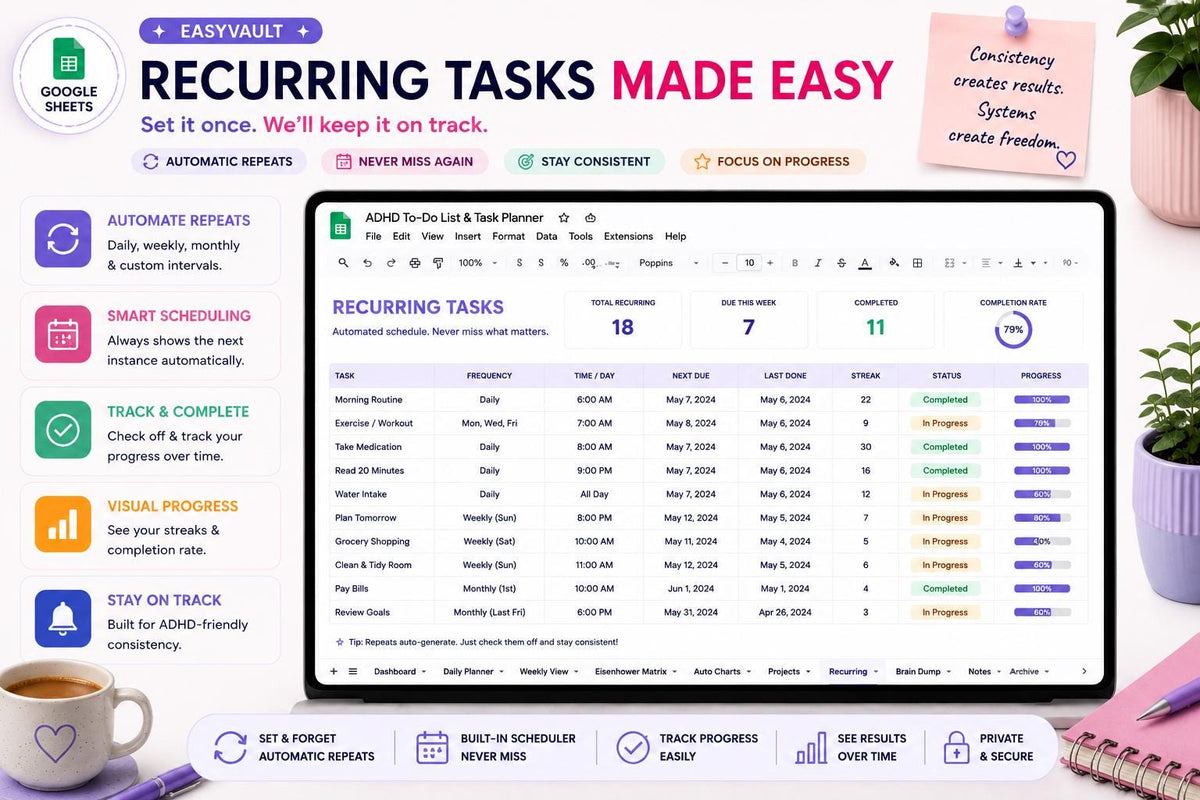Select the Apr 26, 2024 last done cell
Viewport: 1200px width, 800px height.
tap(785, 612)
